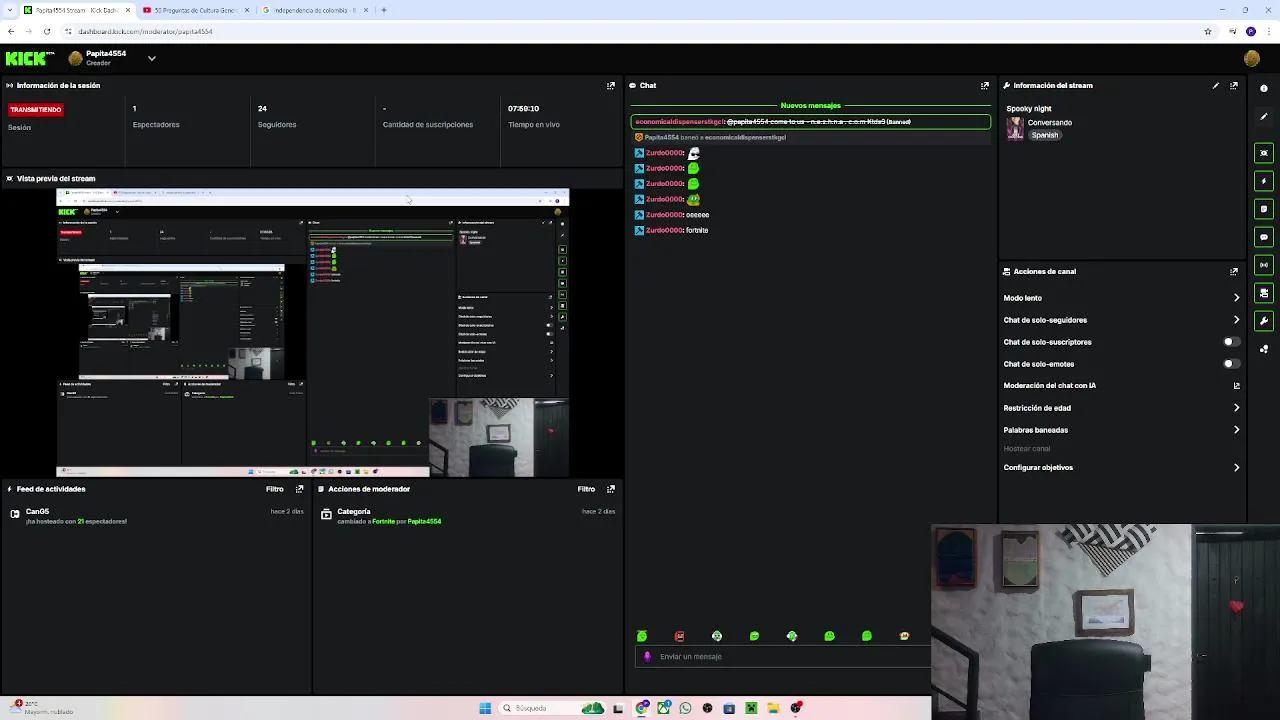Click the profile avatar in Kick header
This screenshot has height=720, width=1280.
(1251, 58)
